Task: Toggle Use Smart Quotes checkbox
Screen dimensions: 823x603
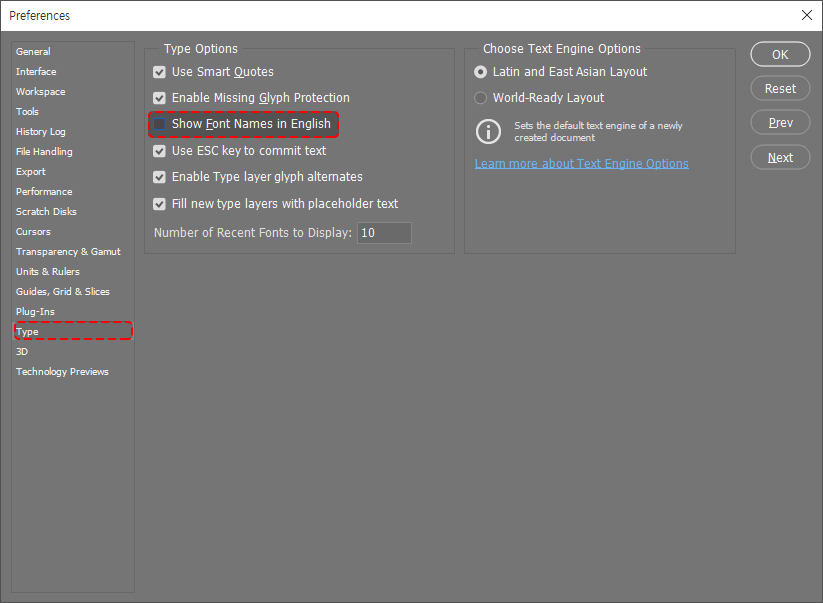Action: point(159,72)
